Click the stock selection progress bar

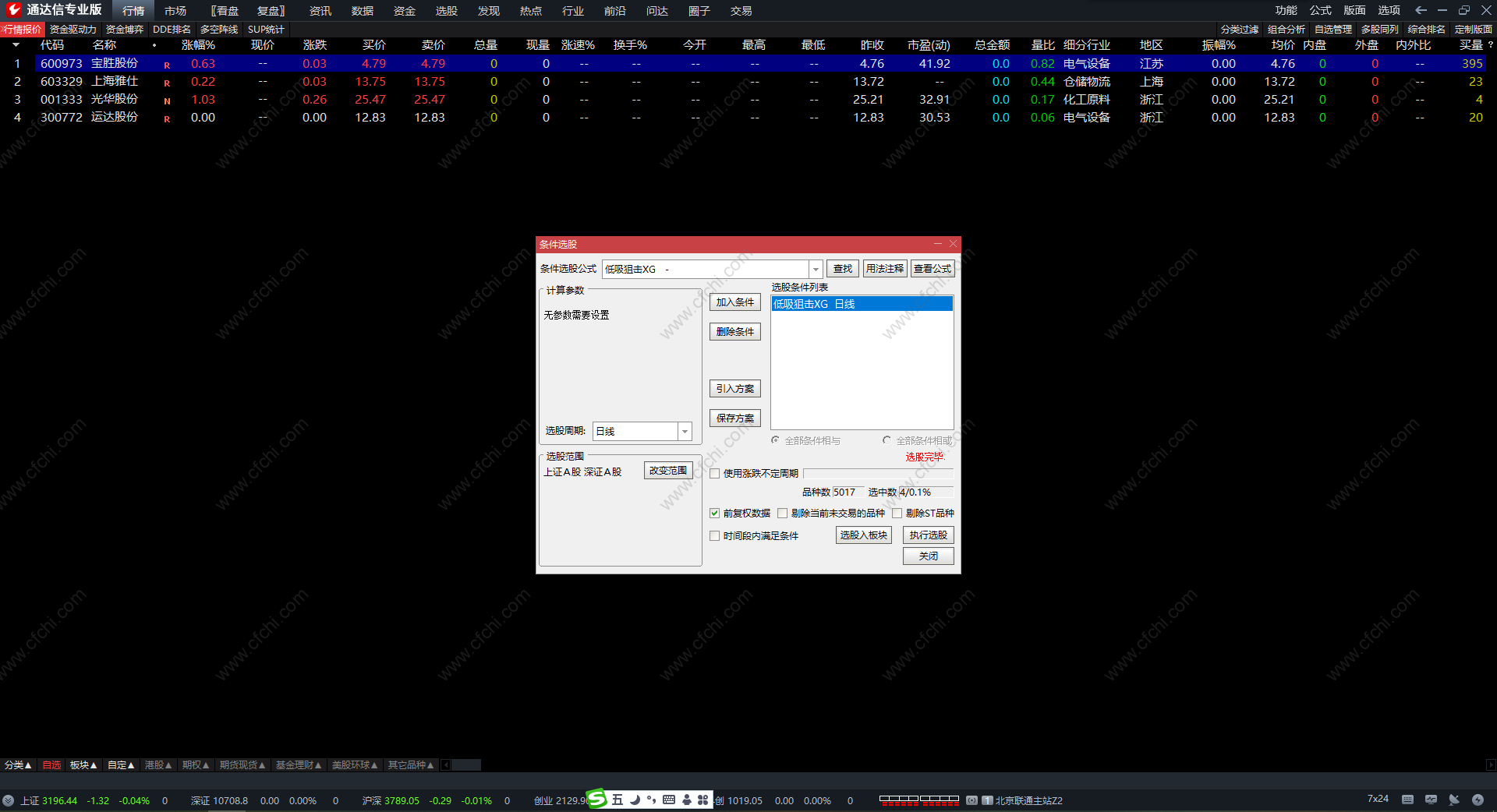pos(878,473)
